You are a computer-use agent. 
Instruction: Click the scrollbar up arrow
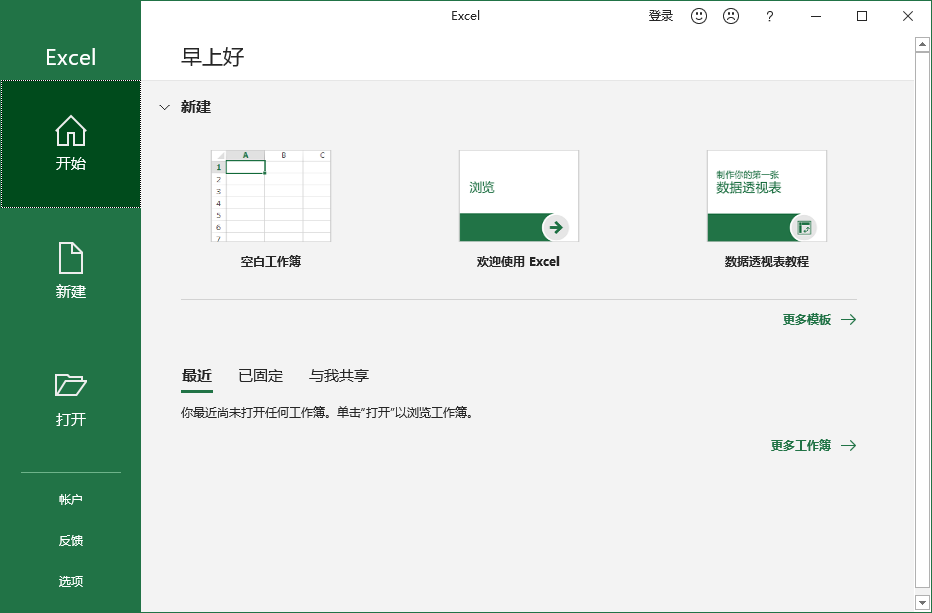922,45
